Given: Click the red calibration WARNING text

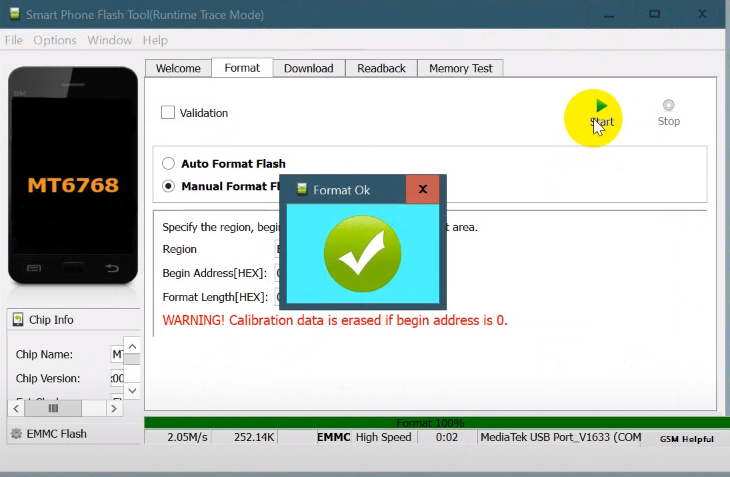Looking at the screenshot, I should coord(335,321).
